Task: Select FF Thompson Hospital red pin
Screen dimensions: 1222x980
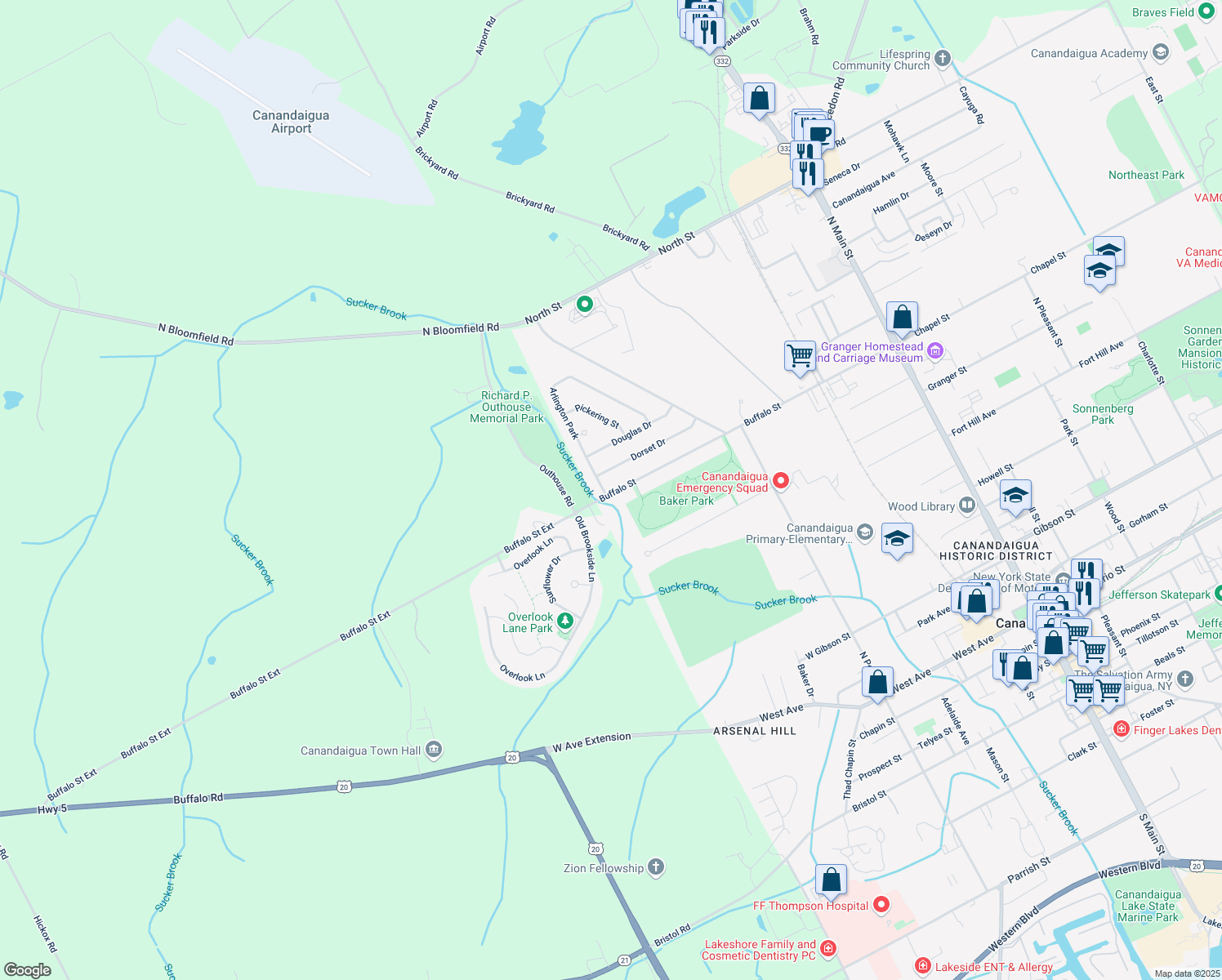Action: coord(881,904)
